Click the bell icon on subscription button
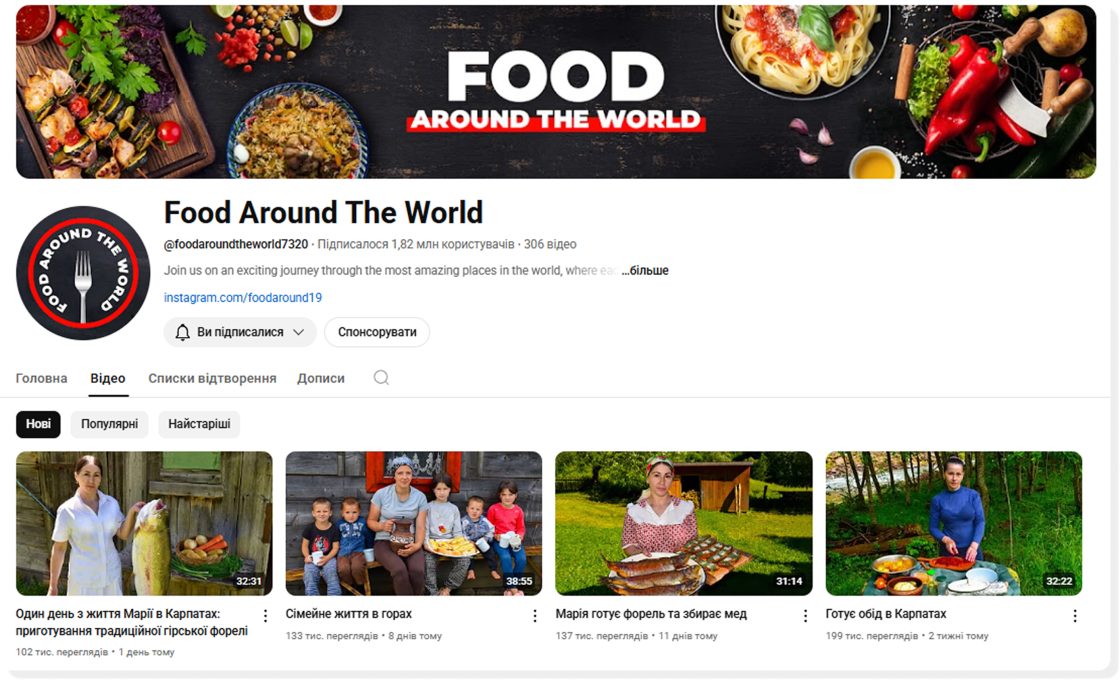Image resolution: width=1120 pixels, height=680 pixels. pos(183,332)
